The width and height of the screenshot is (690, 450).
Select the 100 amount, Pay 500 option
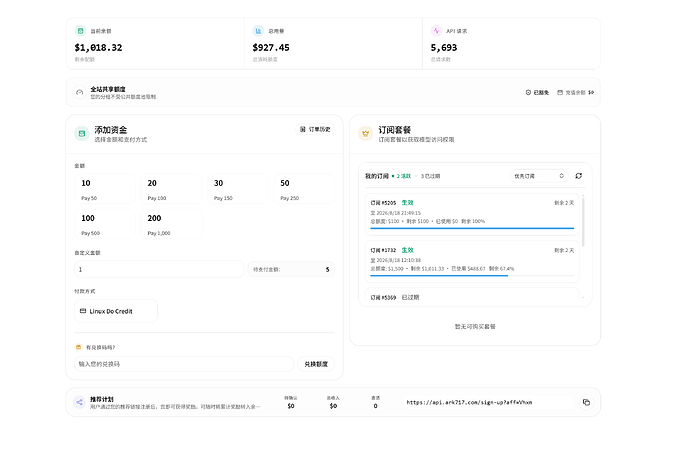point(105,224)
